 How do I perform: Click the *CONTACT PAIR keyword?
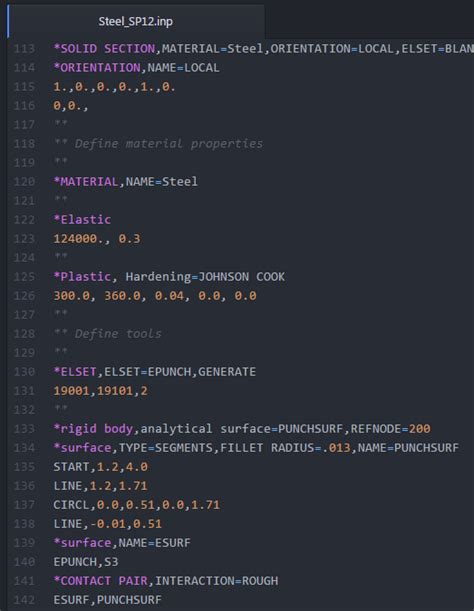click(100, 581)
